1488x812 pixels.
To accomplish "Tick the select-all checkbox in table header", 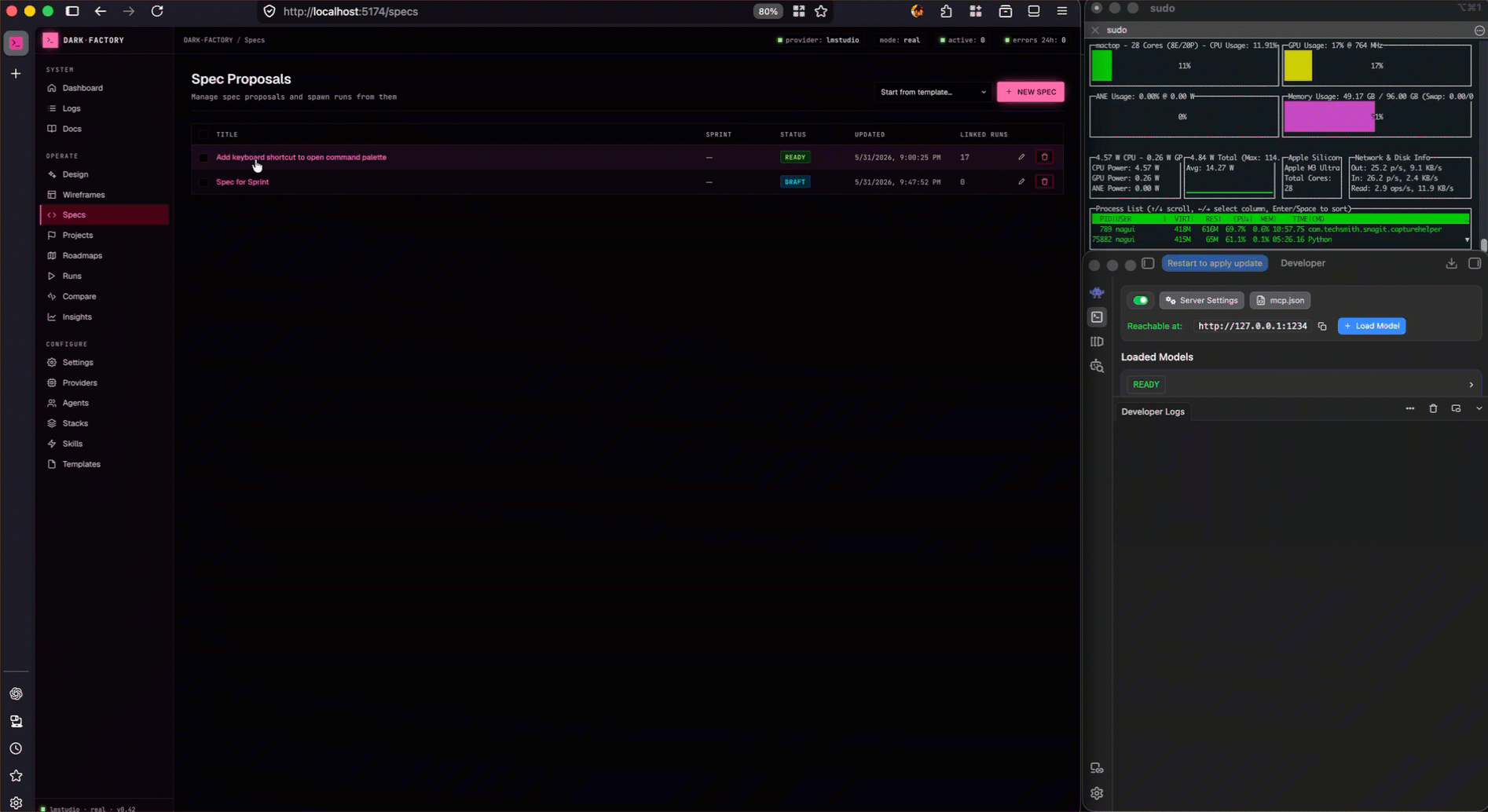I will click(x=203, y=134).
